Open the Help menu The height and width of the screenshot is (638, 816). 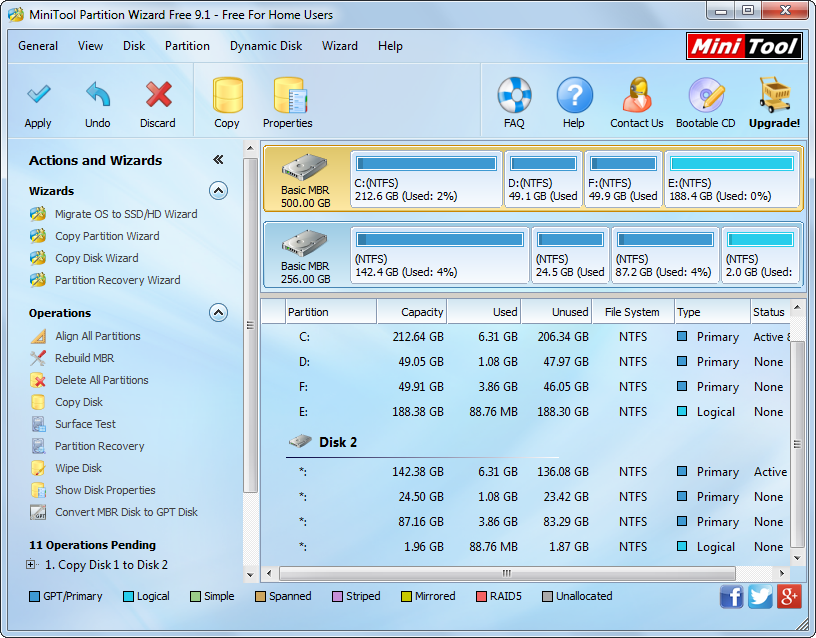pos(390,46)
